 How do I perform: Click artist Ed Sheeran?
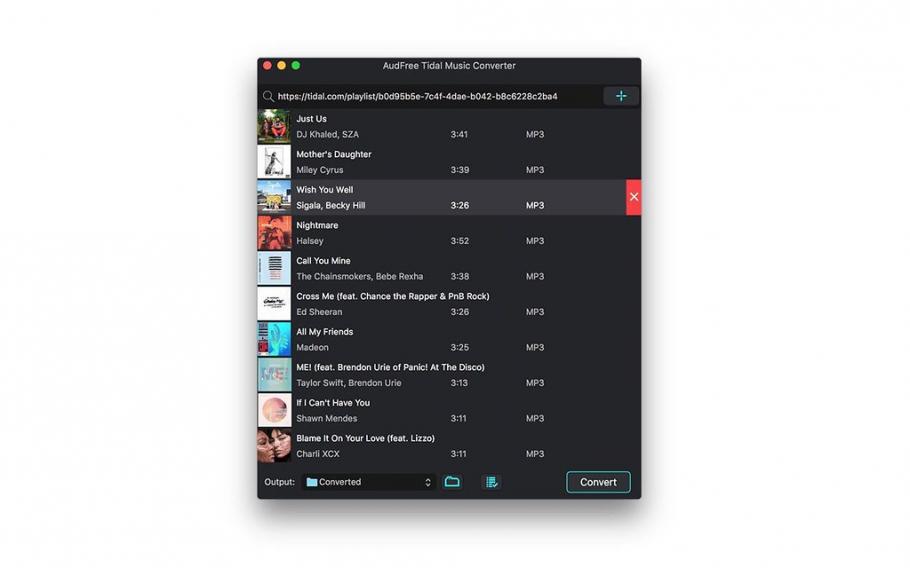click(x=319, y=312)
